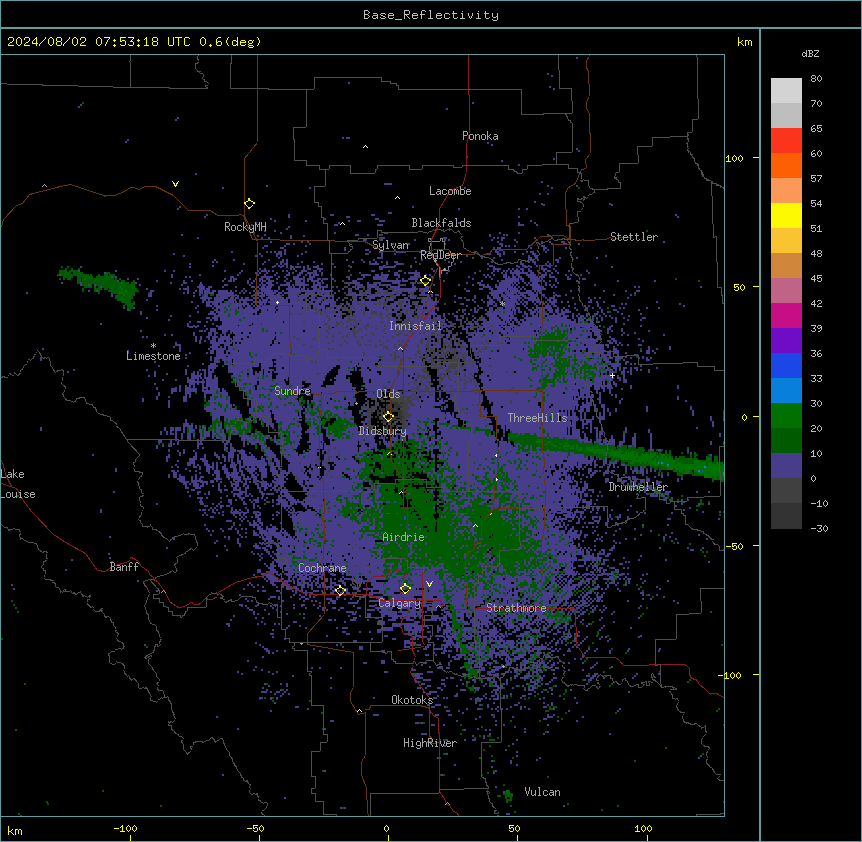Click the asterisk marker above Limestone
The width and height of the screenshot is (862, 842).
[153, 346]
